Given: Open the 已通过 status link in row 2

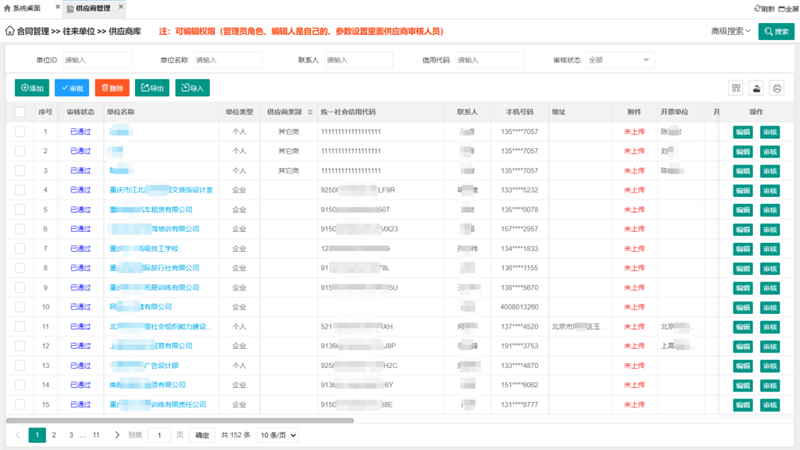Looking at the screenshot, I should click(80, 151).
